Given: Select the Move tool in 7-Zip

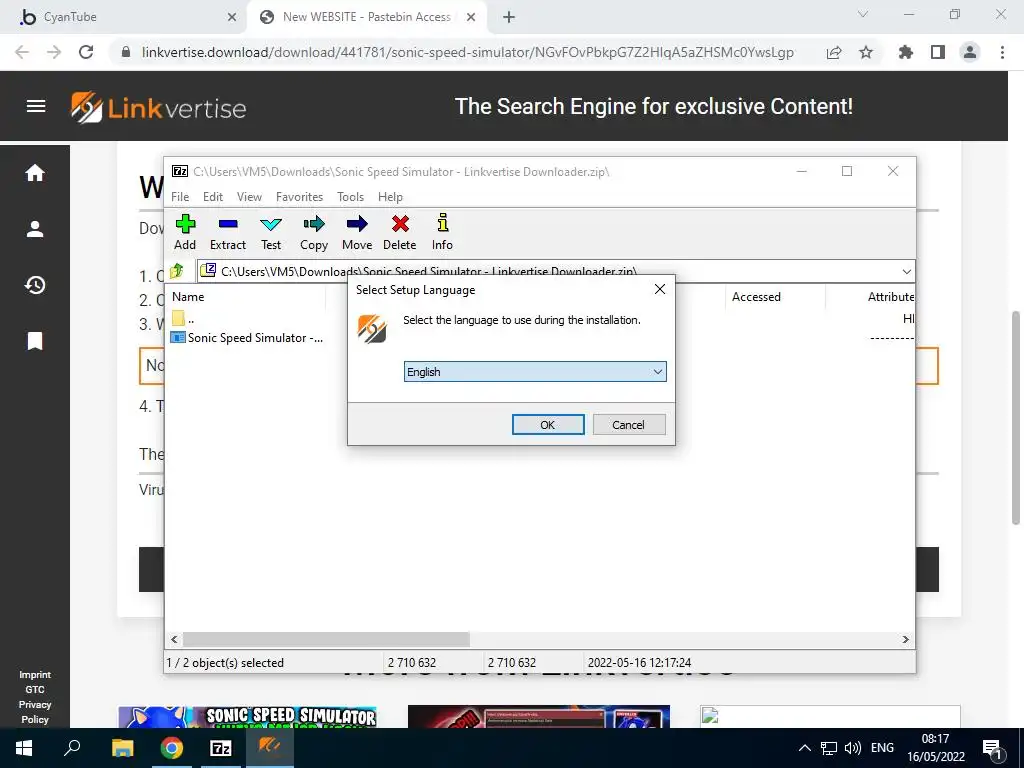Looking at the screenshot, I should pos(357,232).
